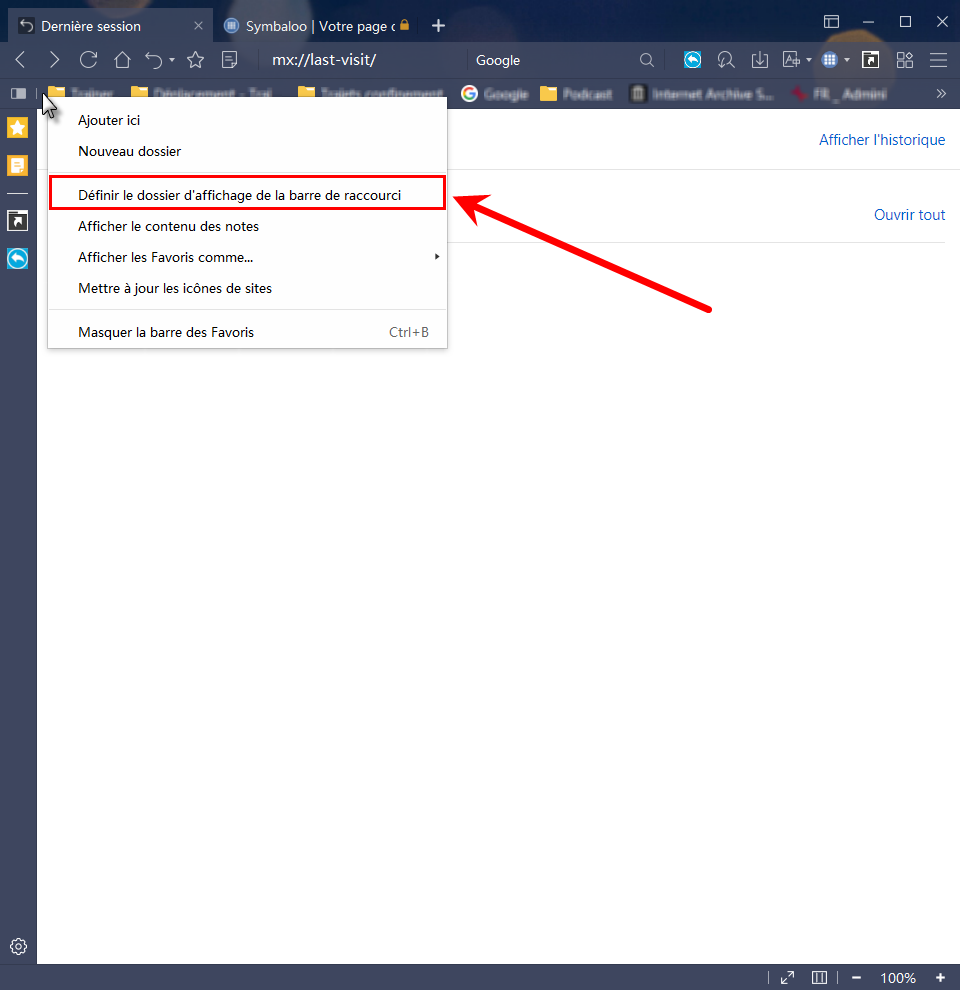960x990 pixels.
Task: Click the undo closed tab icon
Action: click(153, 60)
